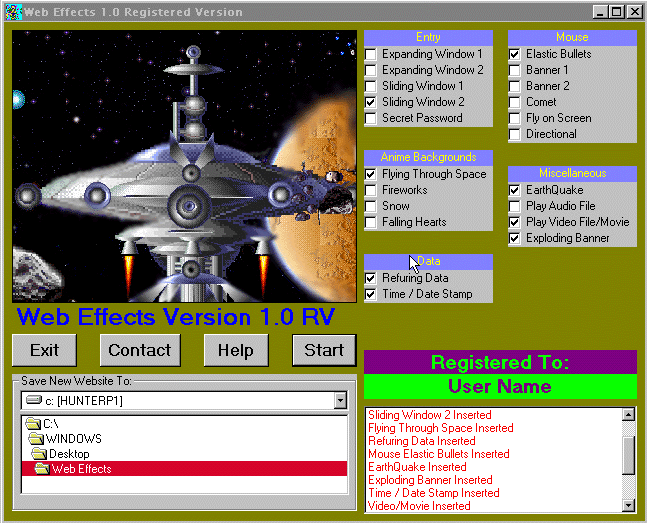This screenshot has width=647, height=523.
Task: Click the Anime Backgrounds header
Action: tap(428, 157)
